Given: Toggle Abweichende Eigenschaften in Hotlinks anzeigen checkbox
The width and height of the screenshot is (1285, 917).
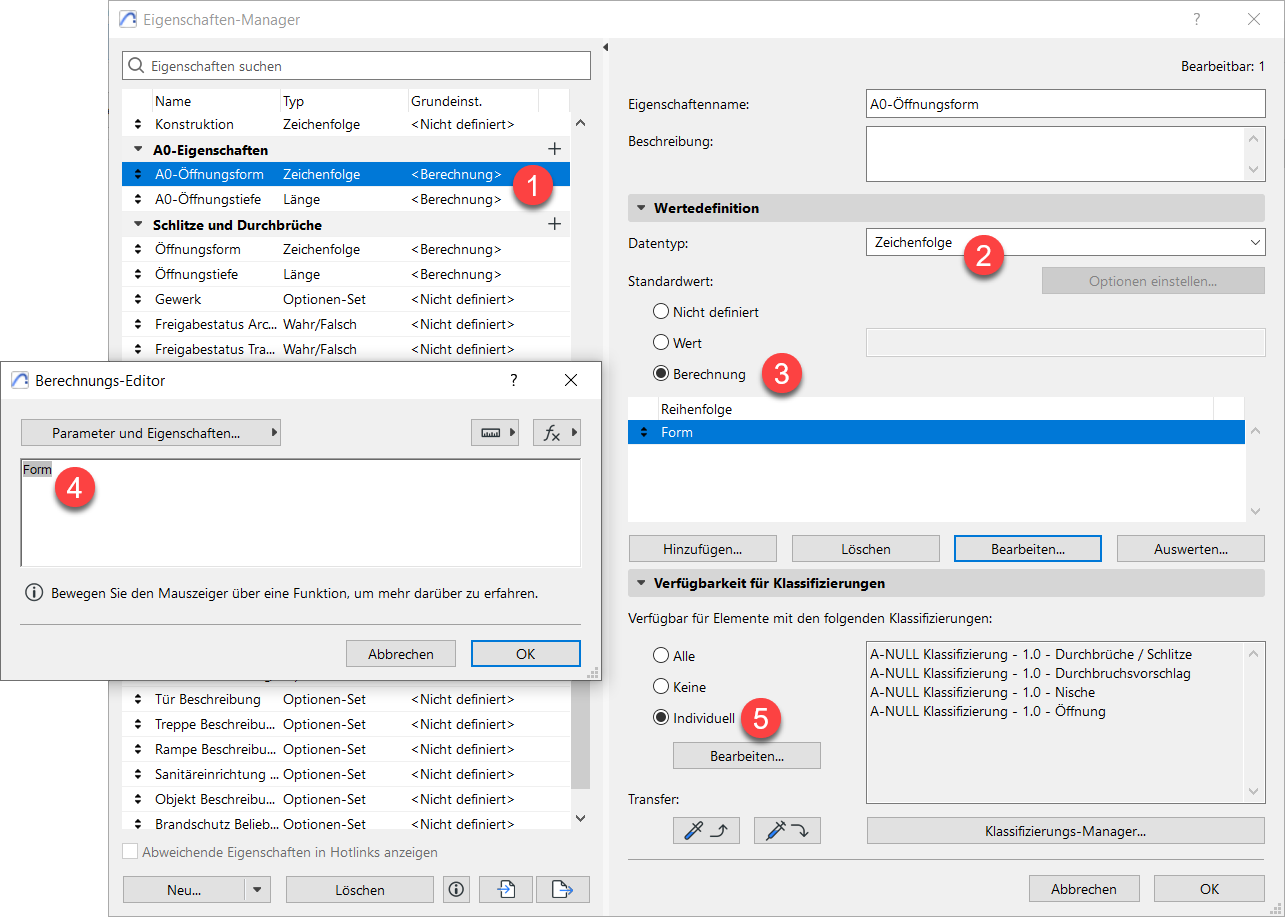Looking at the screenshot, I should coord(130,852).
